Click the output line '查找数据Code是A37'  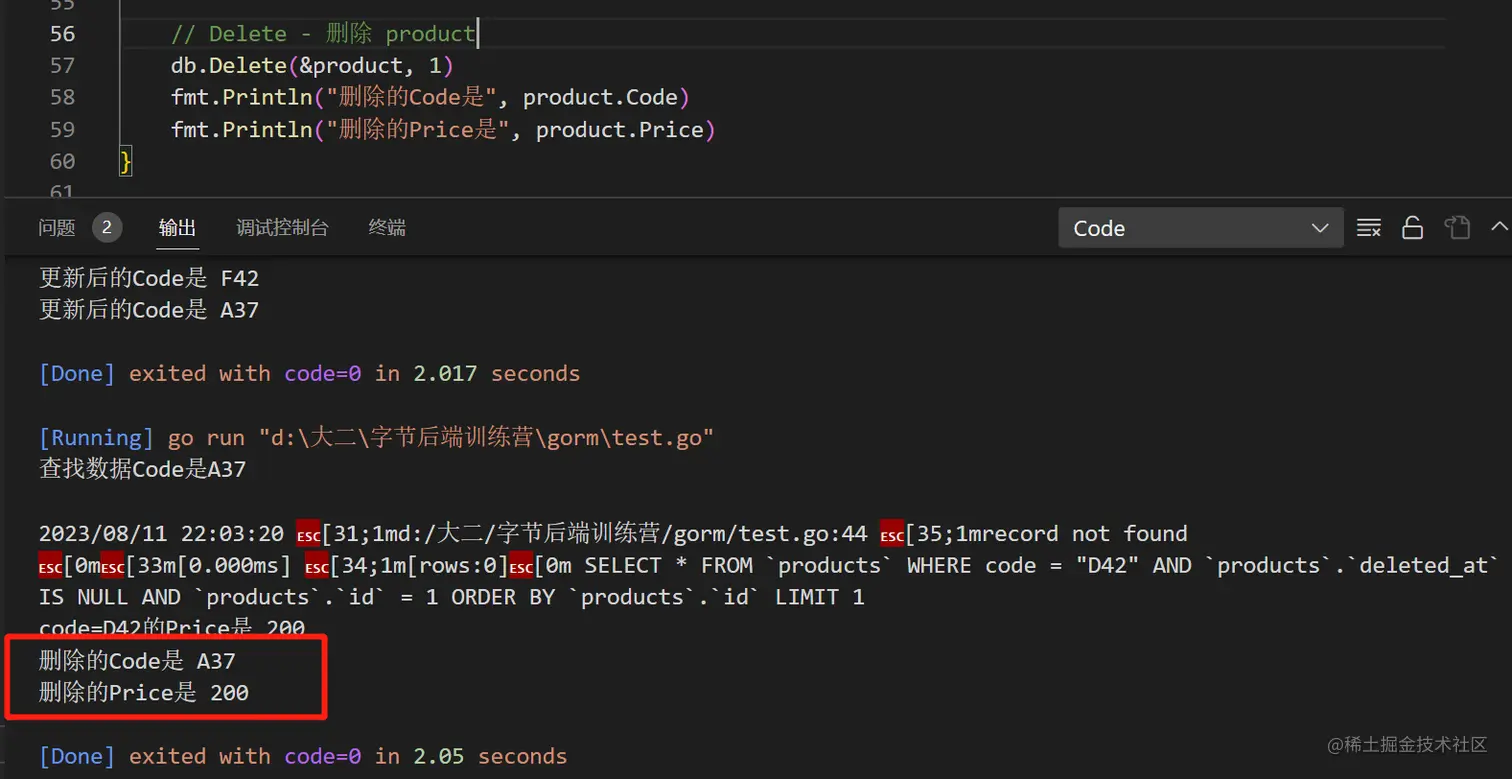142,469
